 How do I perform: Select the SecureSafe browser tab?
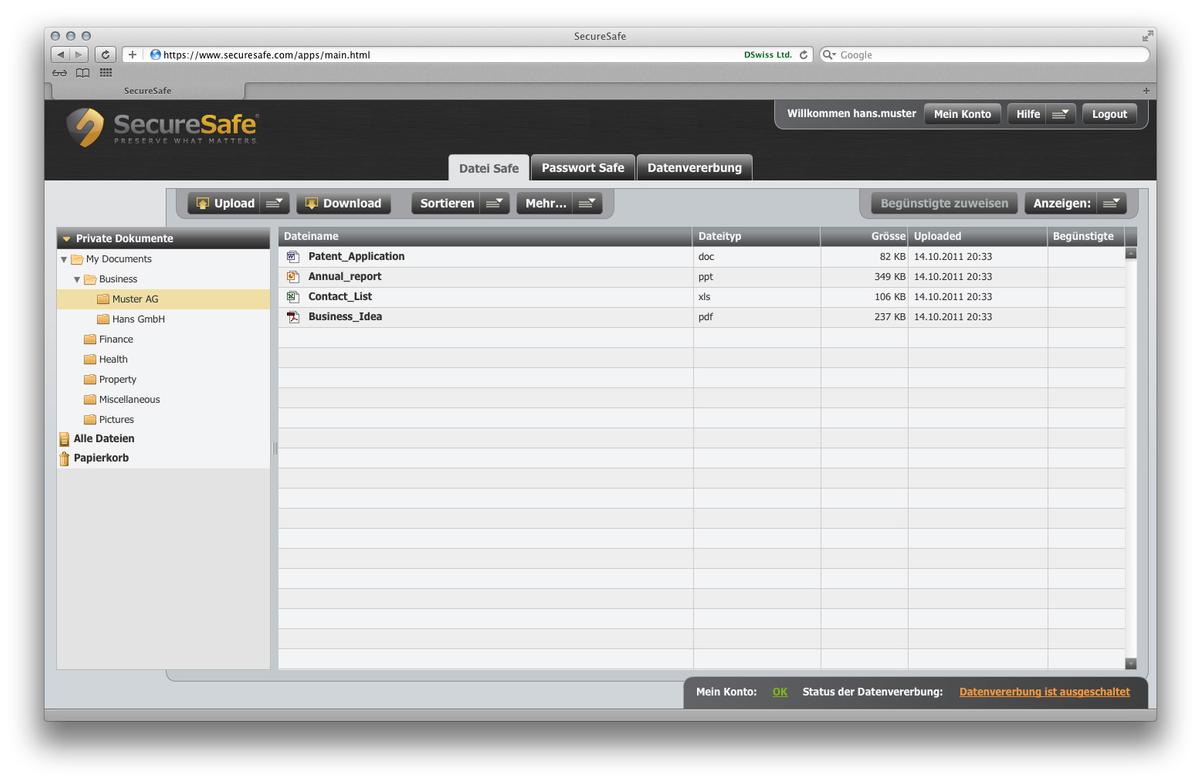pos(147,90)
